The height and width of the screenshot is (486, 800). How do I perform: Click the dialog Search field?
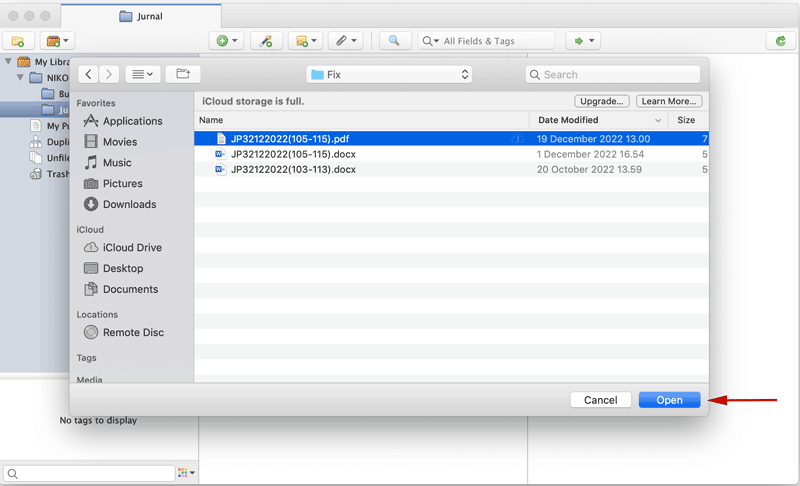(x=613, y=74)
